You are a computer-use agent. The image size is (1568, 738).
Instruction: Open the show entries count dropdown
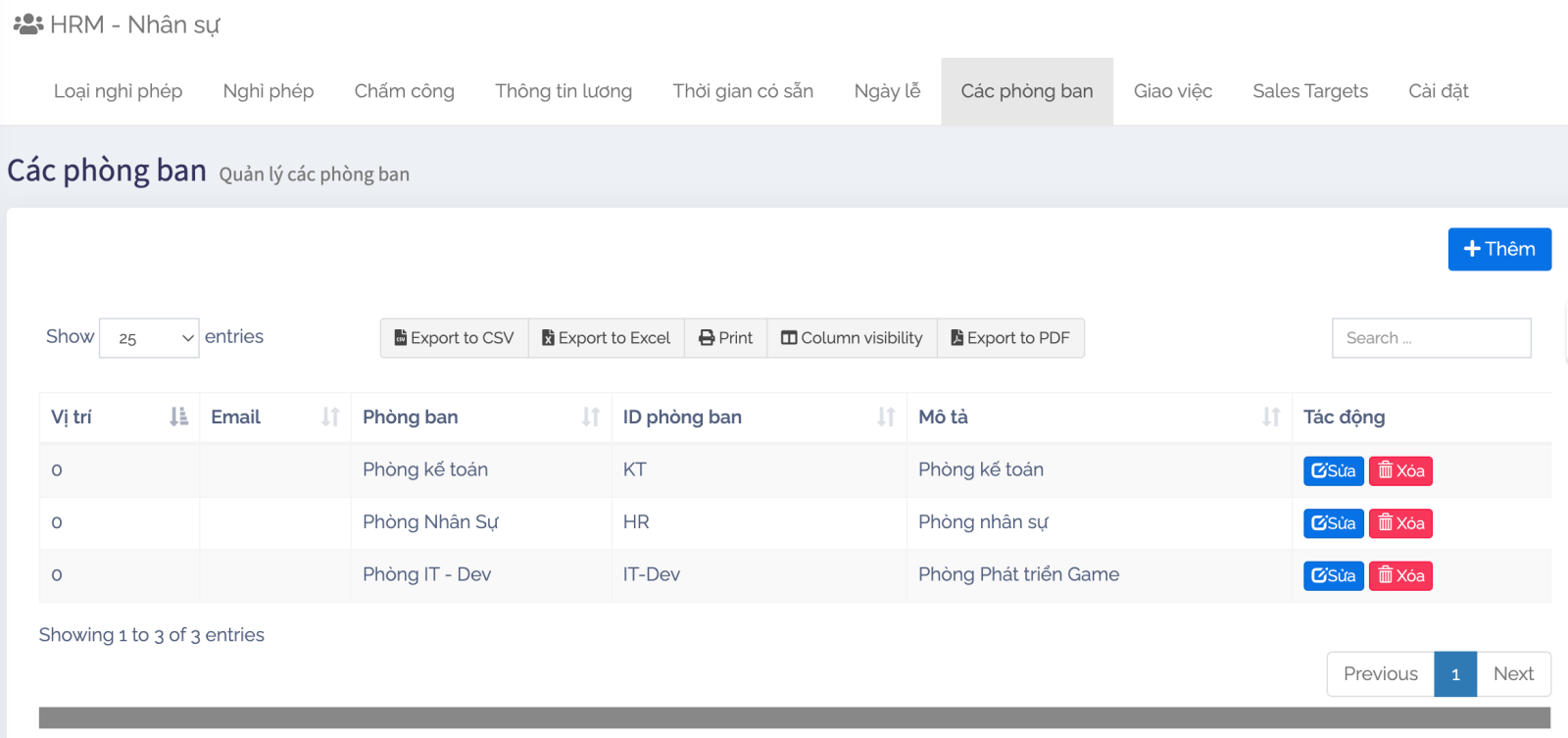tap(149, 338)
